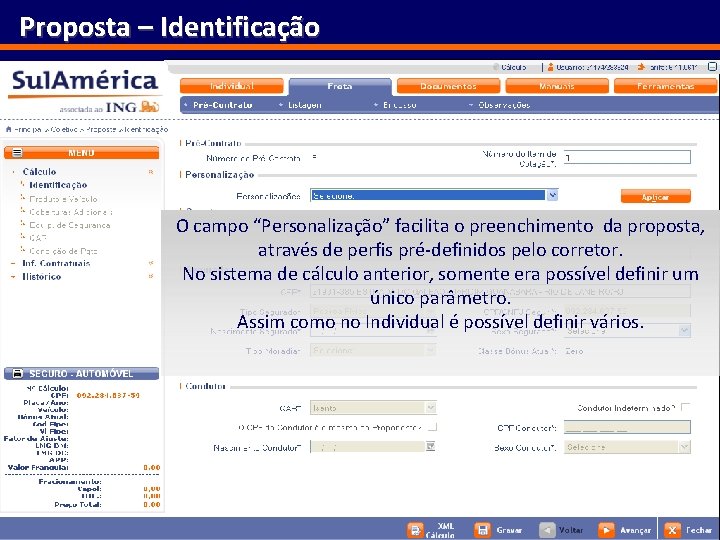Image resolution: width=720 pixels, height=540 pixels.
Task: Open Equip. de Segurança in side menu
Action: pos(69,225)
